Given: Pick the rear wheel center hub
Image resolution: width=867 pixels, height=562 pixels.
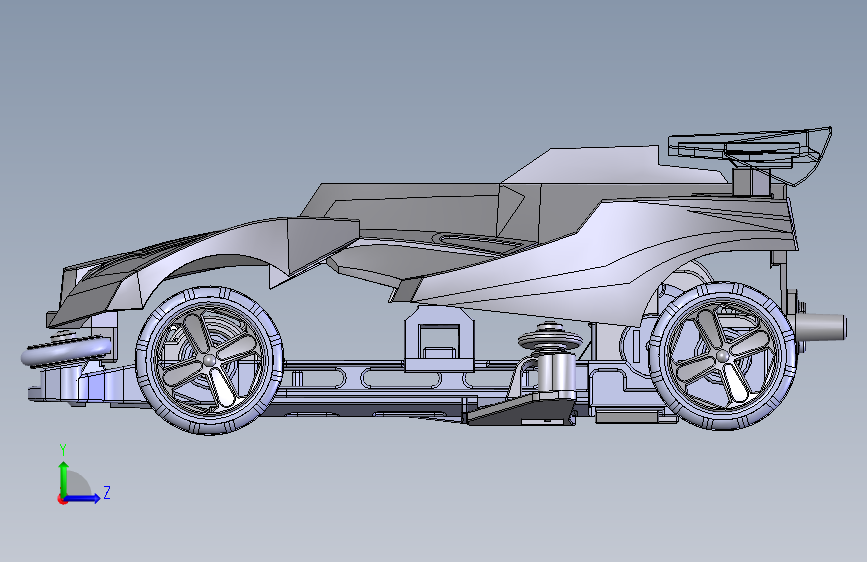Looking at the screenshot, I should pyautogui.click(x=722, y=356).
